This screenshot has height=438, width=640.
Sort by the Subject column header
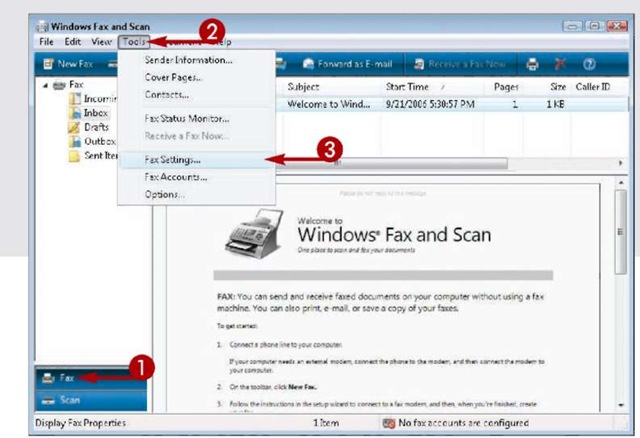click(303, 87)
